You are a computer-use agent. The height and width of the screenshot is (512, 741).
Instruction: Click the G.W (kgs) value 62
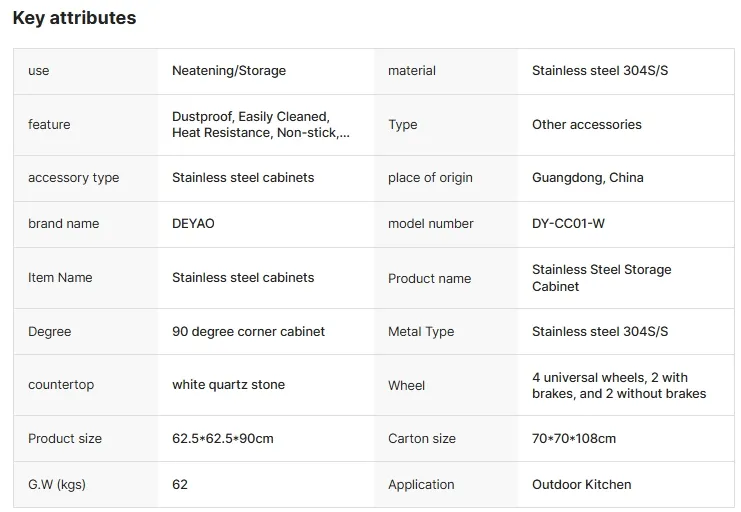click(x=180, y=484)
